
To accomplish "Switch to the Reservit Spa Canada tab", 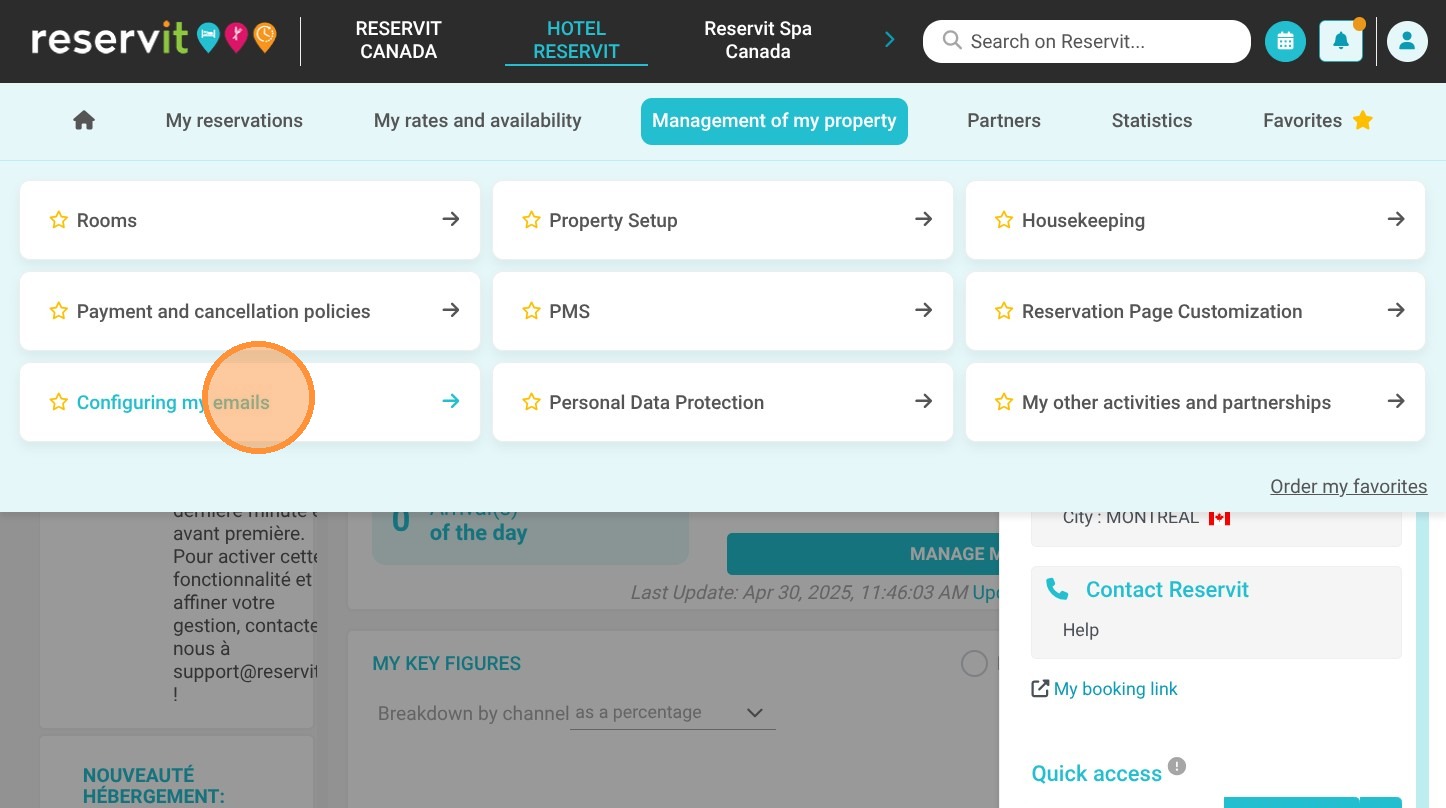I will click(758, 41).
